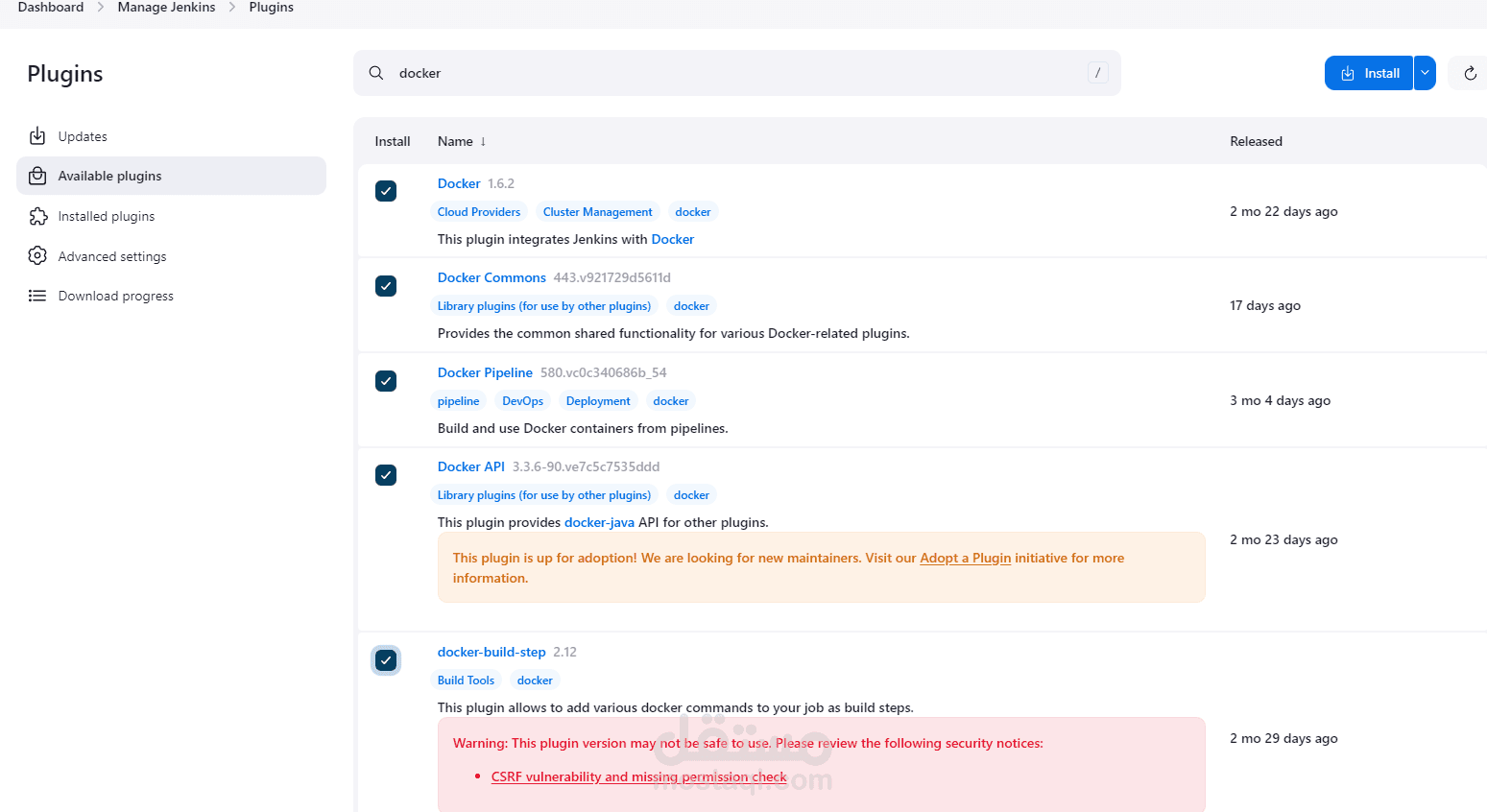Click the '2 mo 22 days ago' release date
This screenshot has width=1487, height=812.
coord(1283,211)
